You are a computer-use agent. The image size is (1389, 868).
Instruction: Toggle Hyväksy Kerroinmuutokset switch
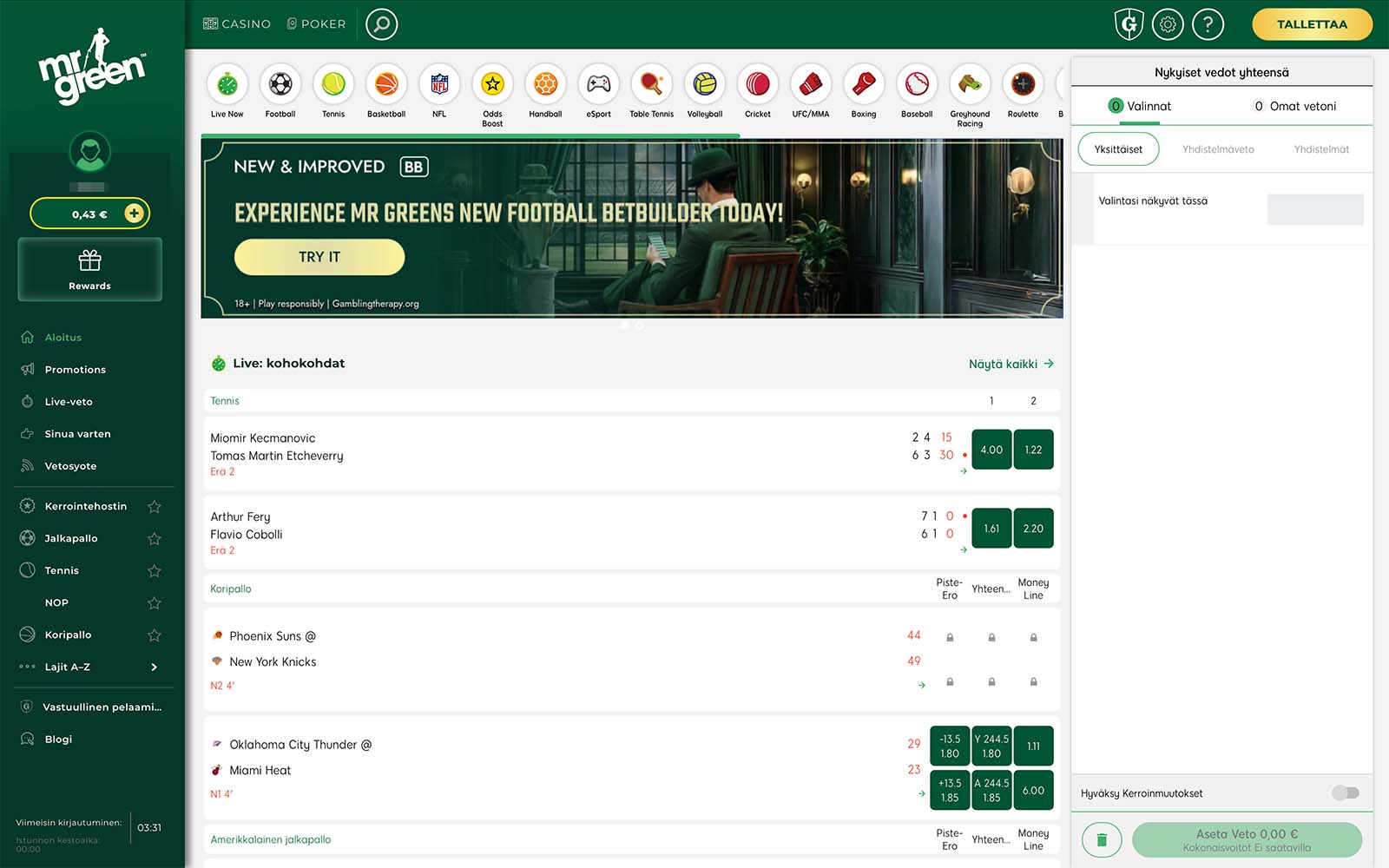[x=1345, y=792]
